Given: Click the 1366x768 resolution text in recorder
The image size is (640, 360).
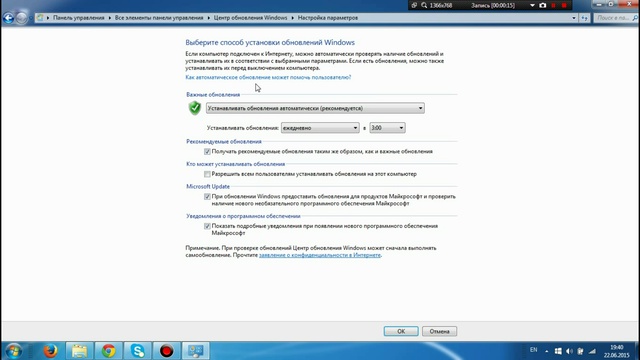Looking at the screenshot, I should [441, 5].
